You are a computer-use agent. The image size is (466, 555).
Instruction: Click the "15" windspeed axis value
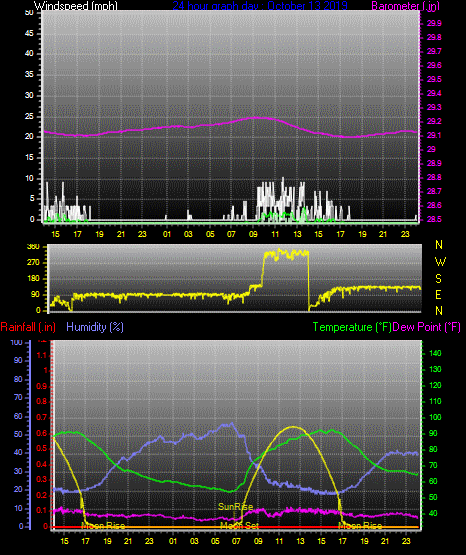tap(29, 158)
